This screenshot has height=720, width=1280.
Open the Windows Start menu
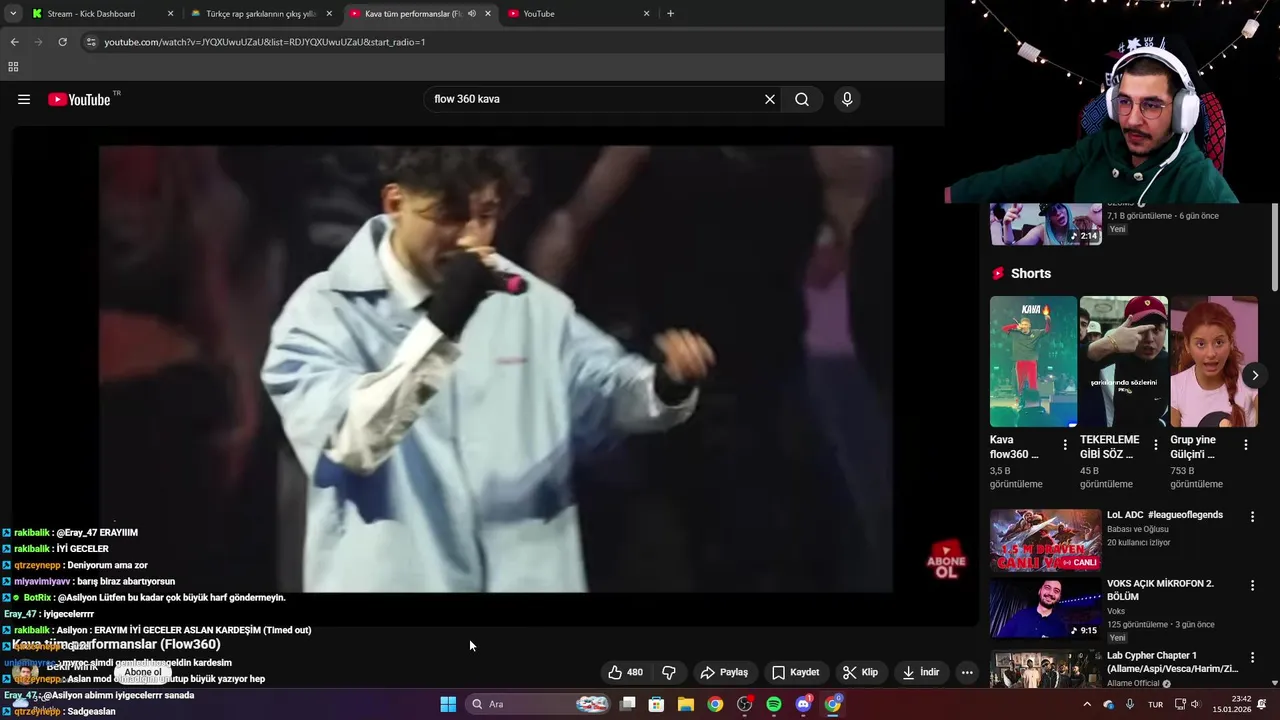pyautogui.click(x=448, y=704)
